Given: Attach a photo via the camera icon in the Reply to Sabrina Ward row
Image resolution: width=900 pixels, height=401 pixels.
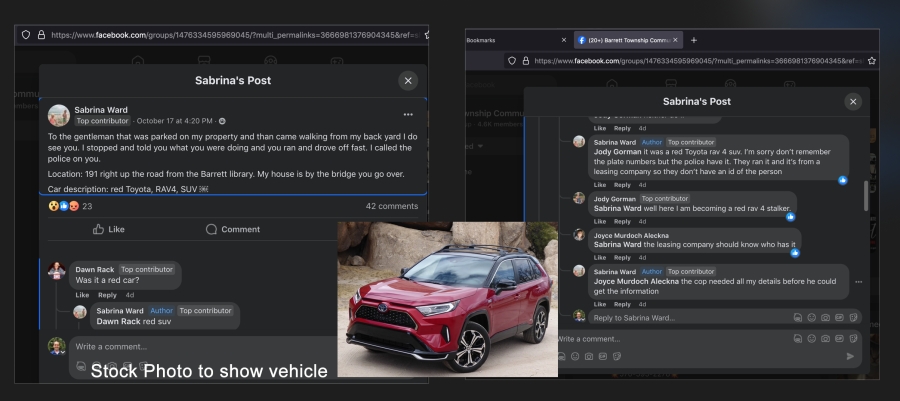Looking at the screenshot, I should (825, 318).
